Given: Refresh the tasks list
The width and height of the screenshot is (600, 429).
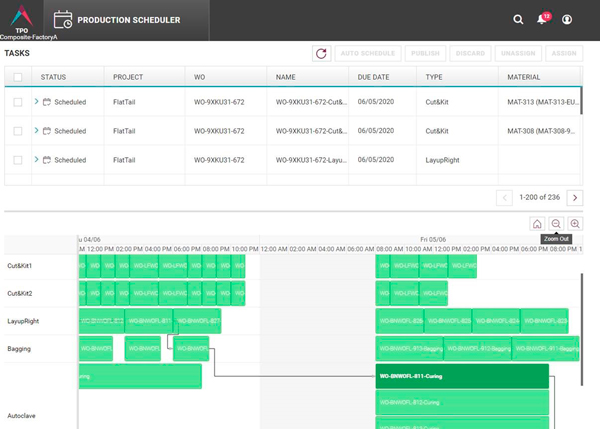Looking at the screenshot, I should coord(321,54).
